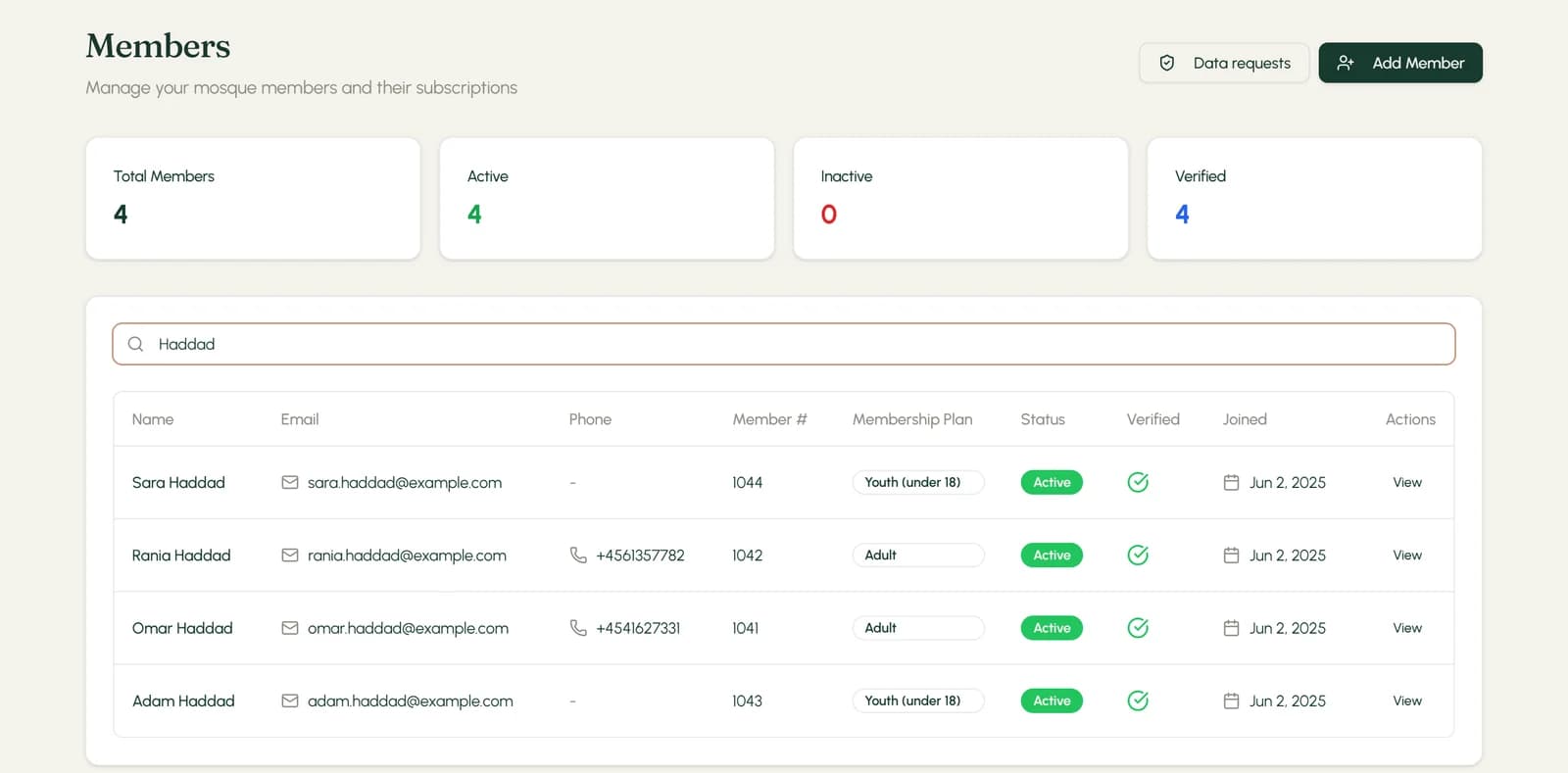
Task: Click the phone icon next to +4561357782
Action: (578, 555)
